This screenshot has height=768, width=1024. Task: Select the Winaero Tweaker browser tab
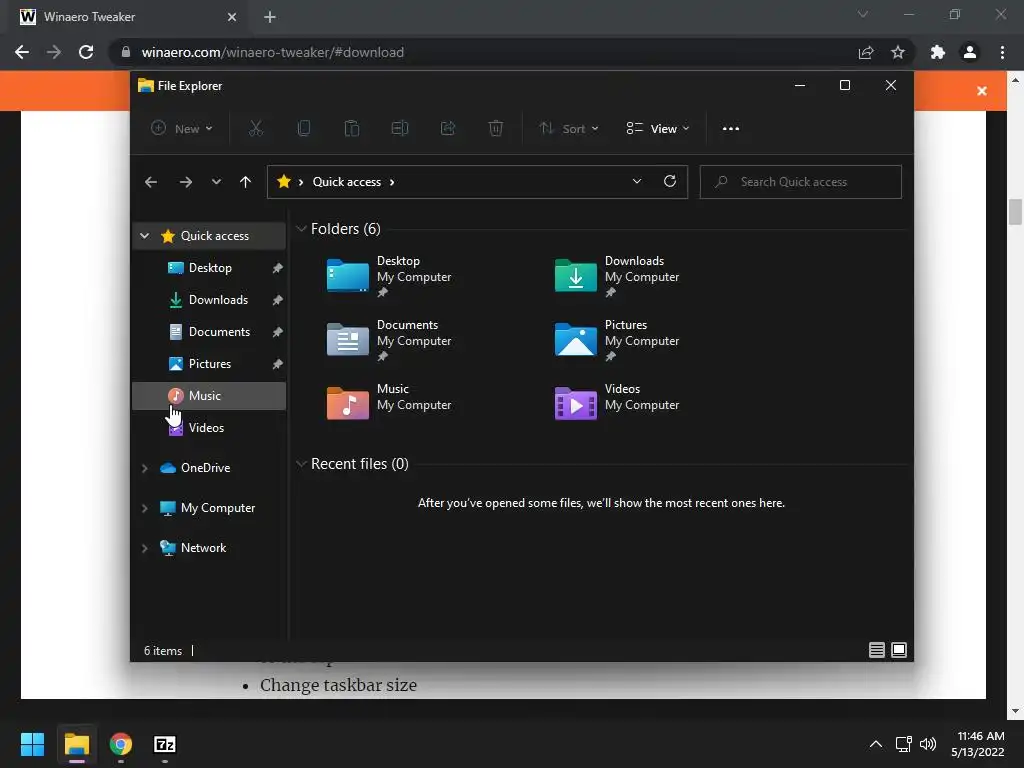coord(127,17)
